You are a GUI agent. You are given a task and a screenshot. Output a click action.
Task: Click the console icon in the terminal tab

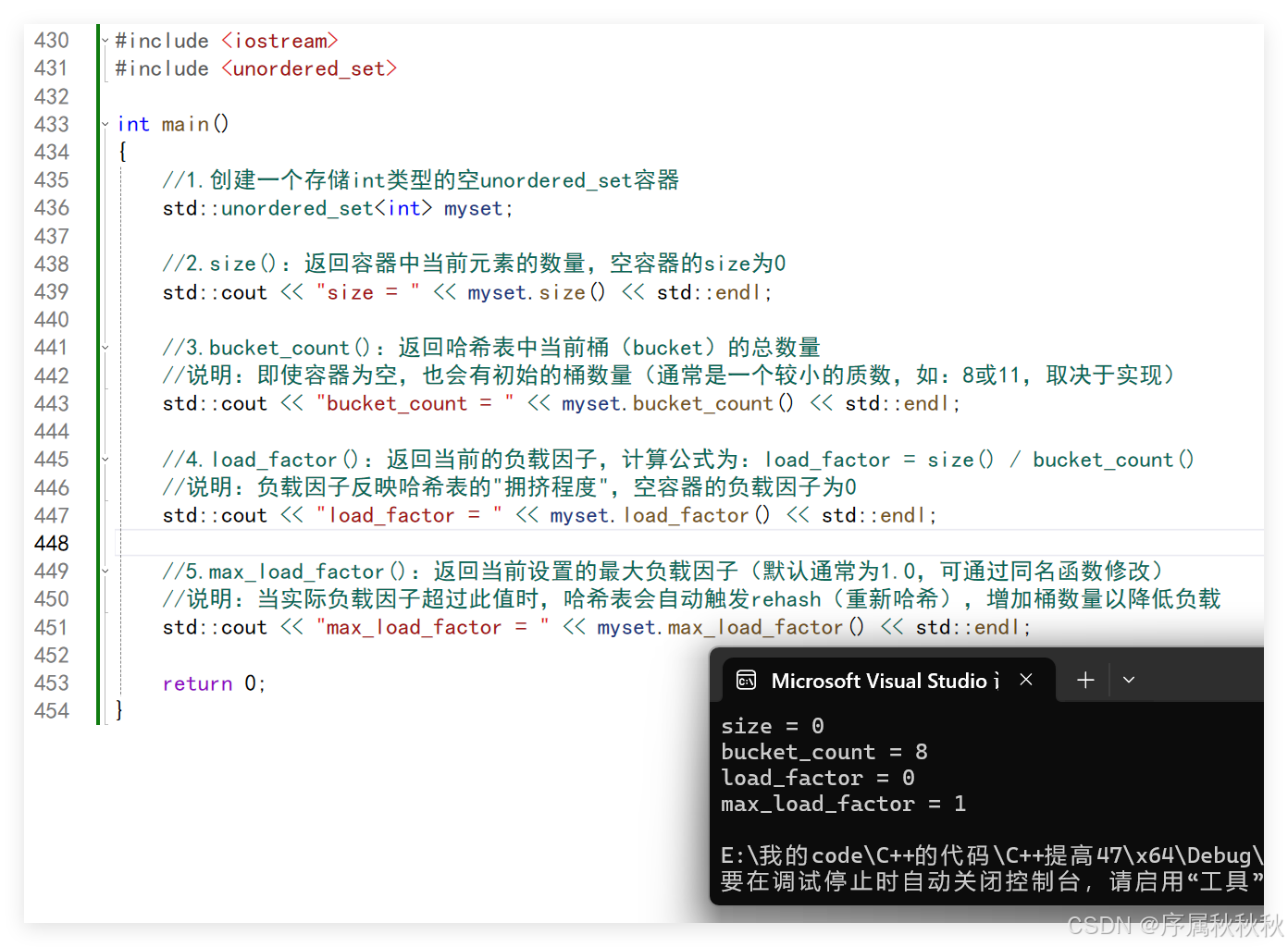pyautogui.click(x=746, y=681)
